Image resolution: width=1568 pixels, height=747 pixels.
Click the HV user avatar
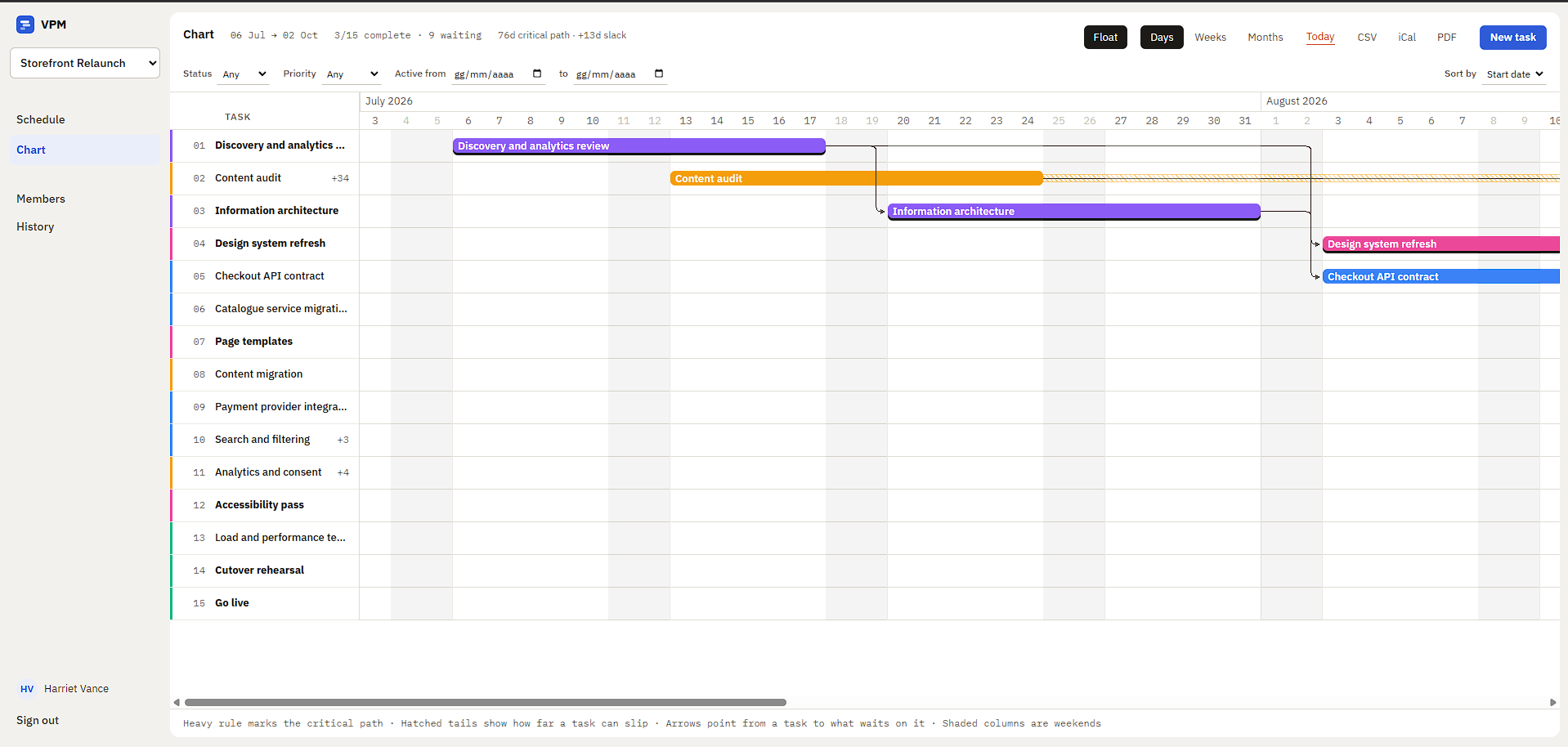click(27, 689)
